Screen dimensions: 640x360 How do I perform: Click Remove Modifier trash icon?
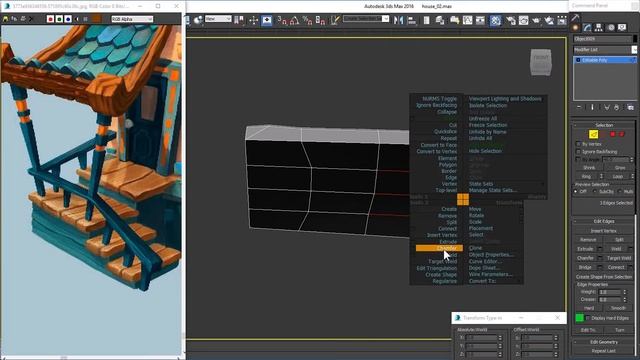[616, 107]
